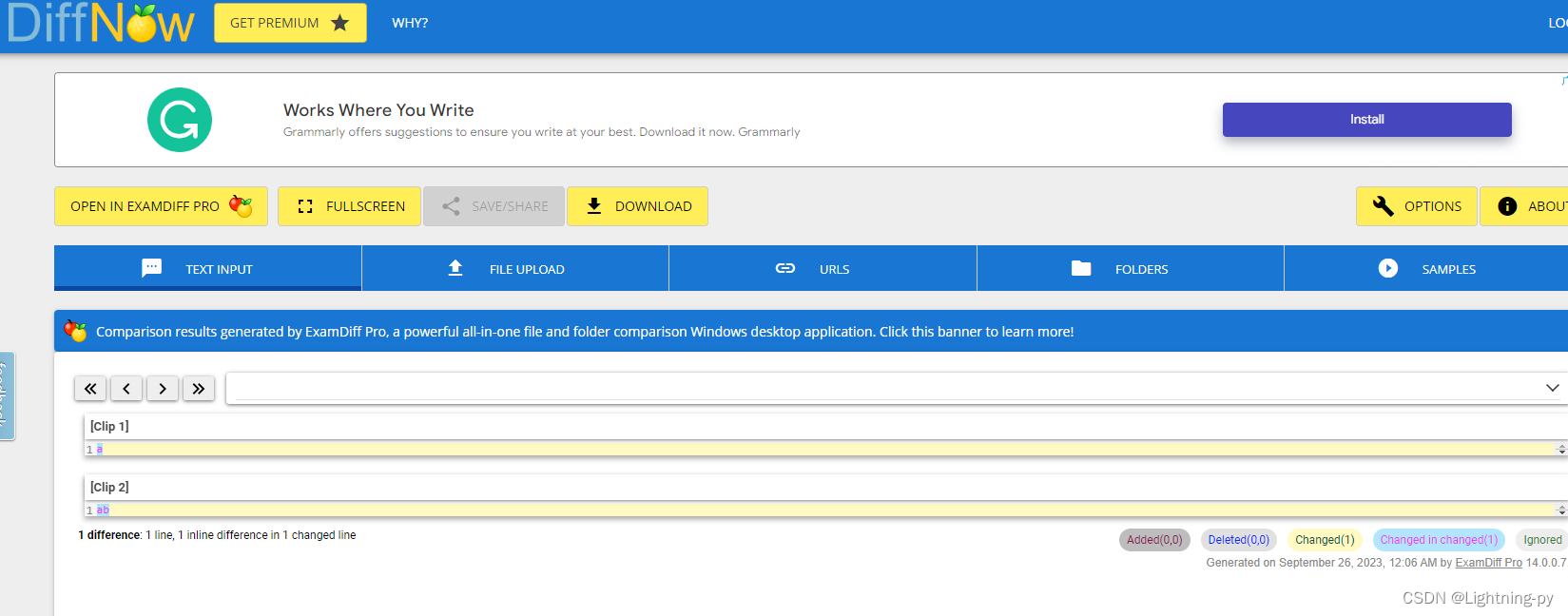Switch to the TEXT INPUT tab

[207, 269]
